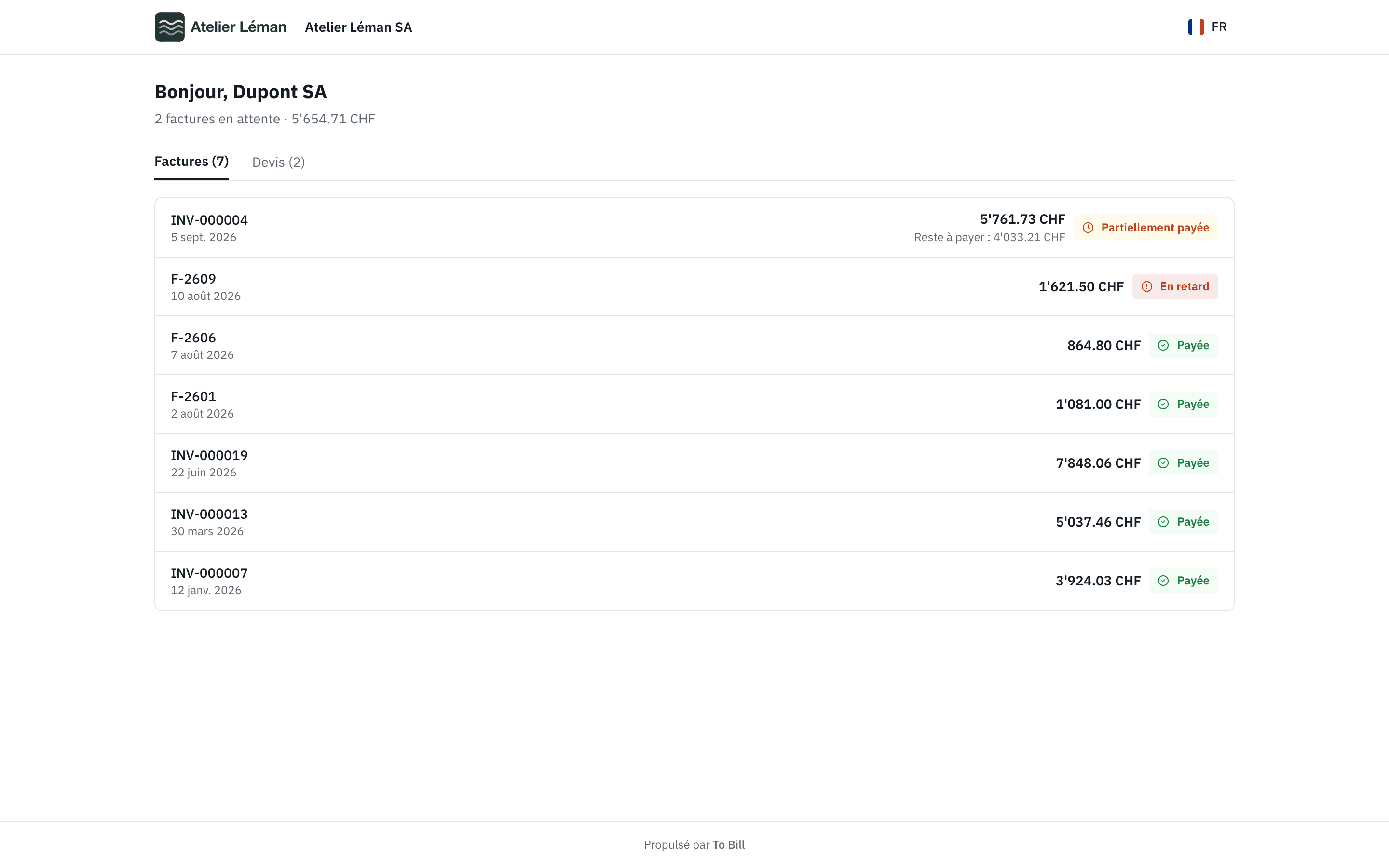
Task: Open the FR language selector
Action: (x=1208, y=27)
